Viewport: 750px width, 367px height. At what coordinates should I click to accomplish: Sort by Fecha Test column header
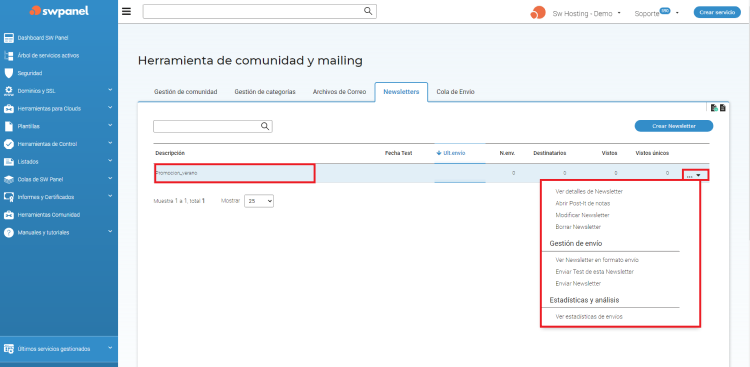398,153
